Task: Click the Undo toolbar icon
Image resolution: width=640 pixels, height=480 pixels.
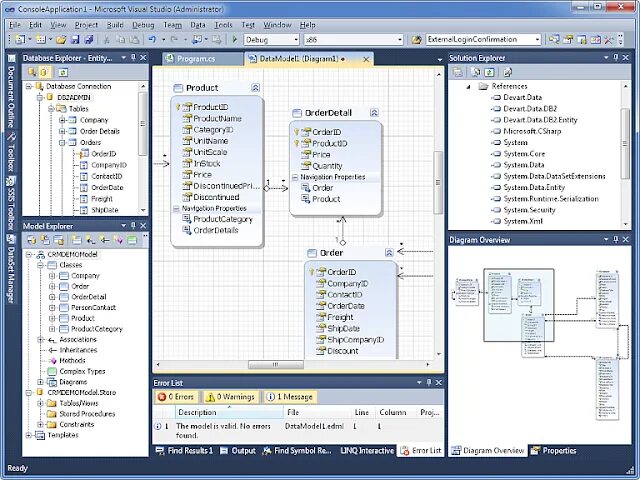Action: tap(152, 40)
